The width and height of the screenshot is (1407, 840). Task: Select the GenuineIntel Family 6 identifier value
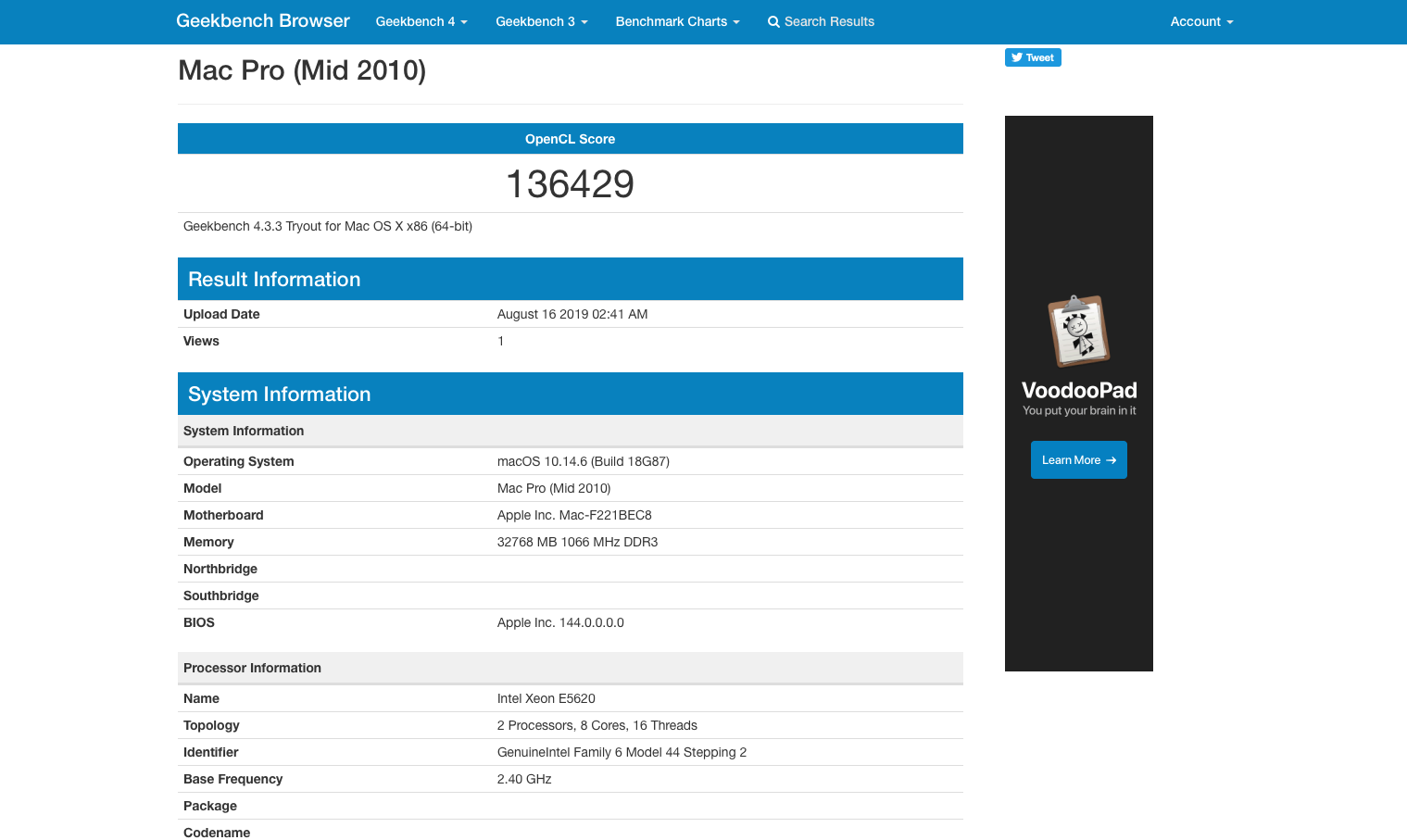click(x=622, y=752)
